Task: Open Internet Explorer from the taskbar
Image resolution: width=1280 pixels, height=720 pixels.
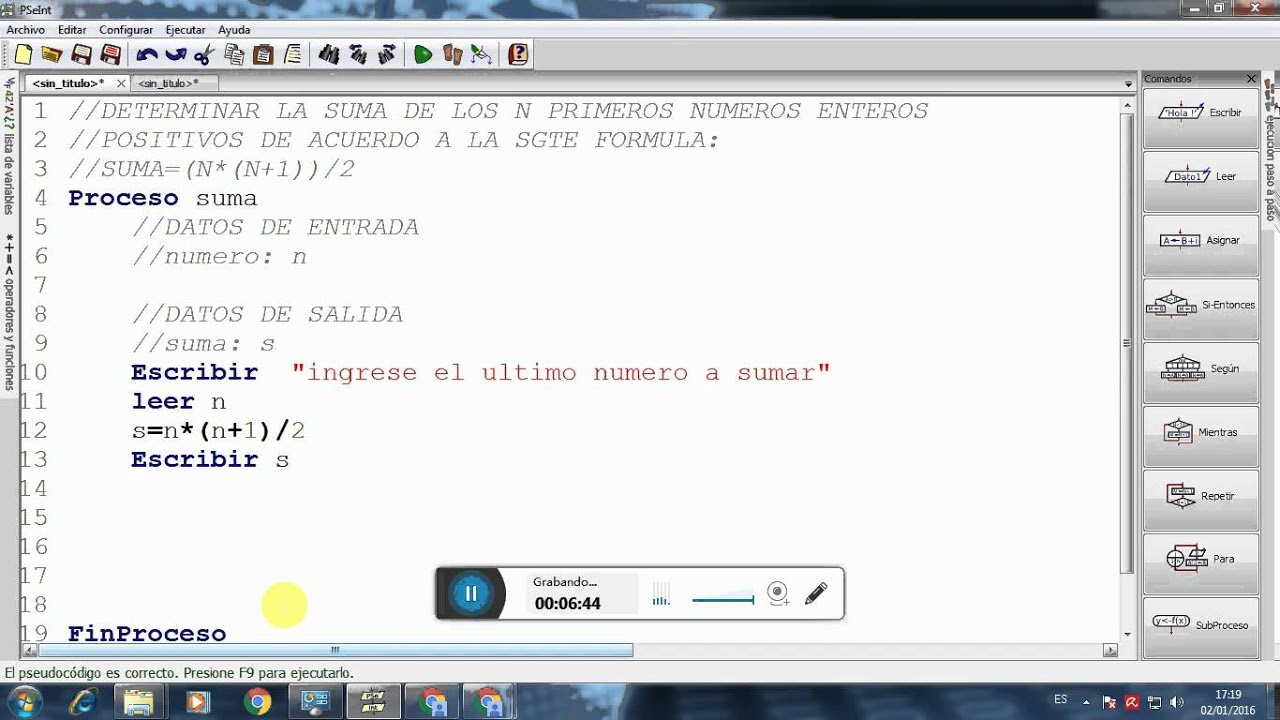Action: click(x=83, y=702)
